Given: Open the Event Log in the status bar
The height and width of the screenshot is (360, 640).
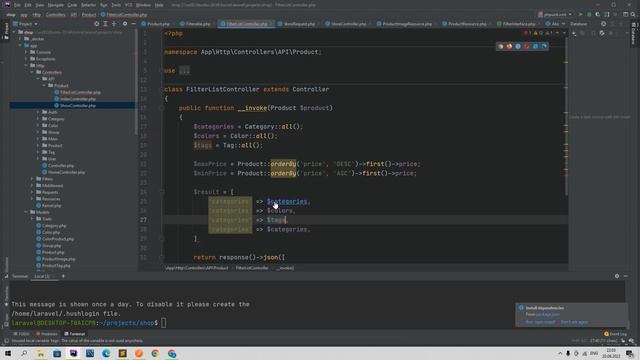Looking at the screenshot, I should coord(616,334).
